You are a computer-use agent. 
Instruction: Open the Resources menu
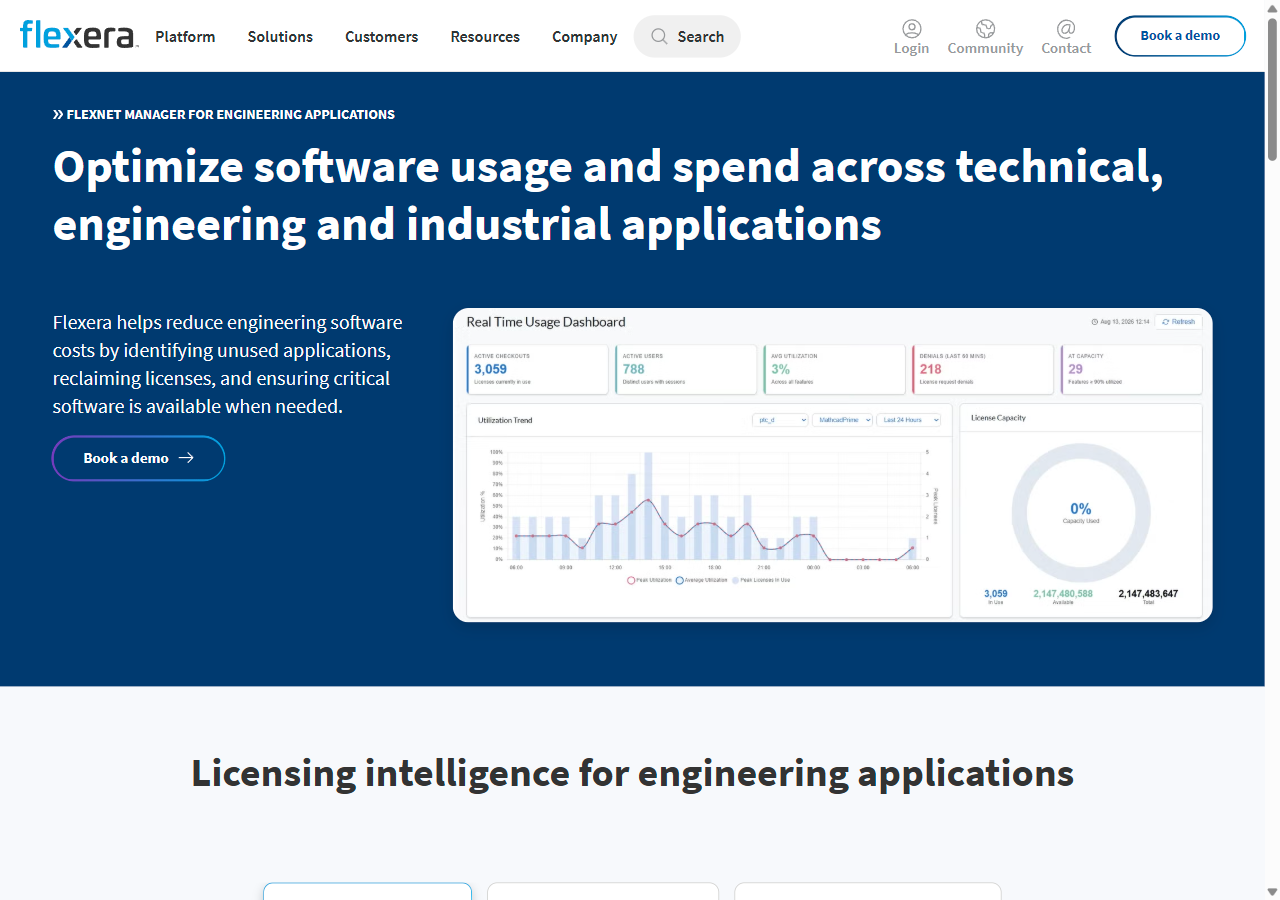(x=485, y=36)
